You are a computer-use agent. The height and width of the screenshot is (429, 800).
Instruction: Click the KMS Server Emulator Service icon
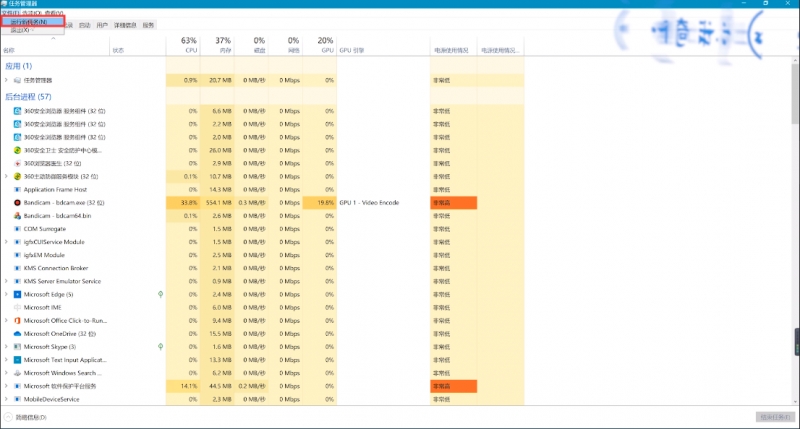[x=17, y=281]
